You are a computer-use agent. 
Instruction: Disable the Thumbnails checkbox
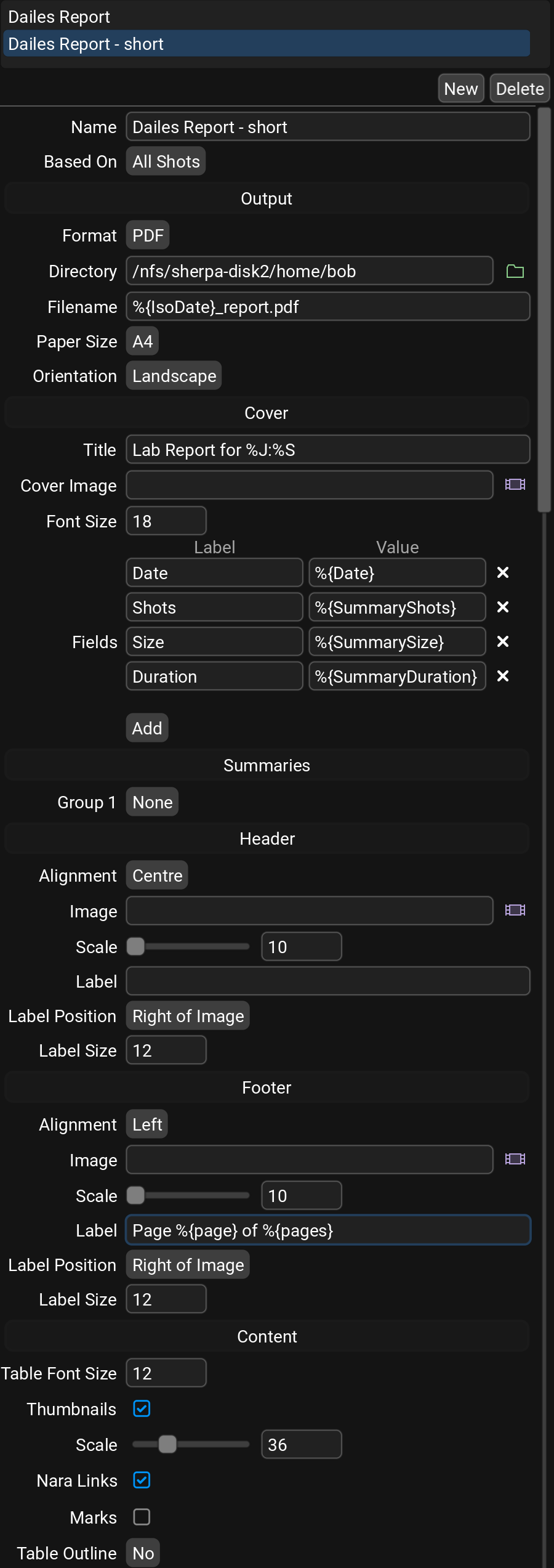[142, 1409]
